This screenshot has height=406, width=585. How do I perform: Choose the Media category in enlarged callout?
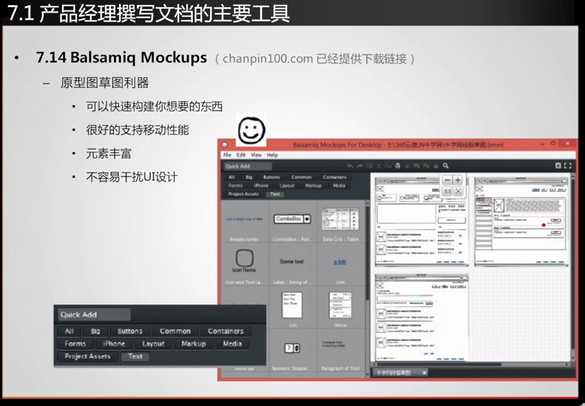232,344
